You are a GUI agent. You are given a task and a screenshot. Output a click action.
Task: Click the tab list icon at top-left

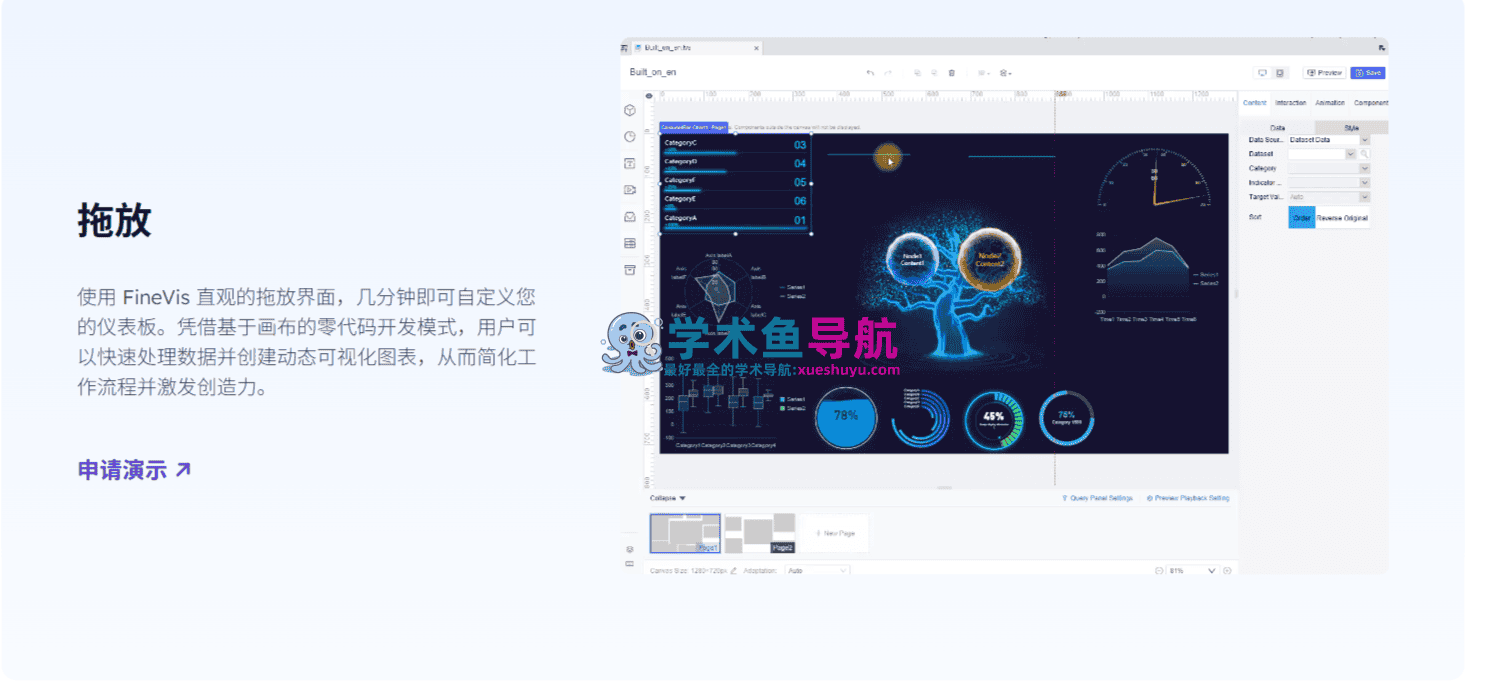(624, 48)
